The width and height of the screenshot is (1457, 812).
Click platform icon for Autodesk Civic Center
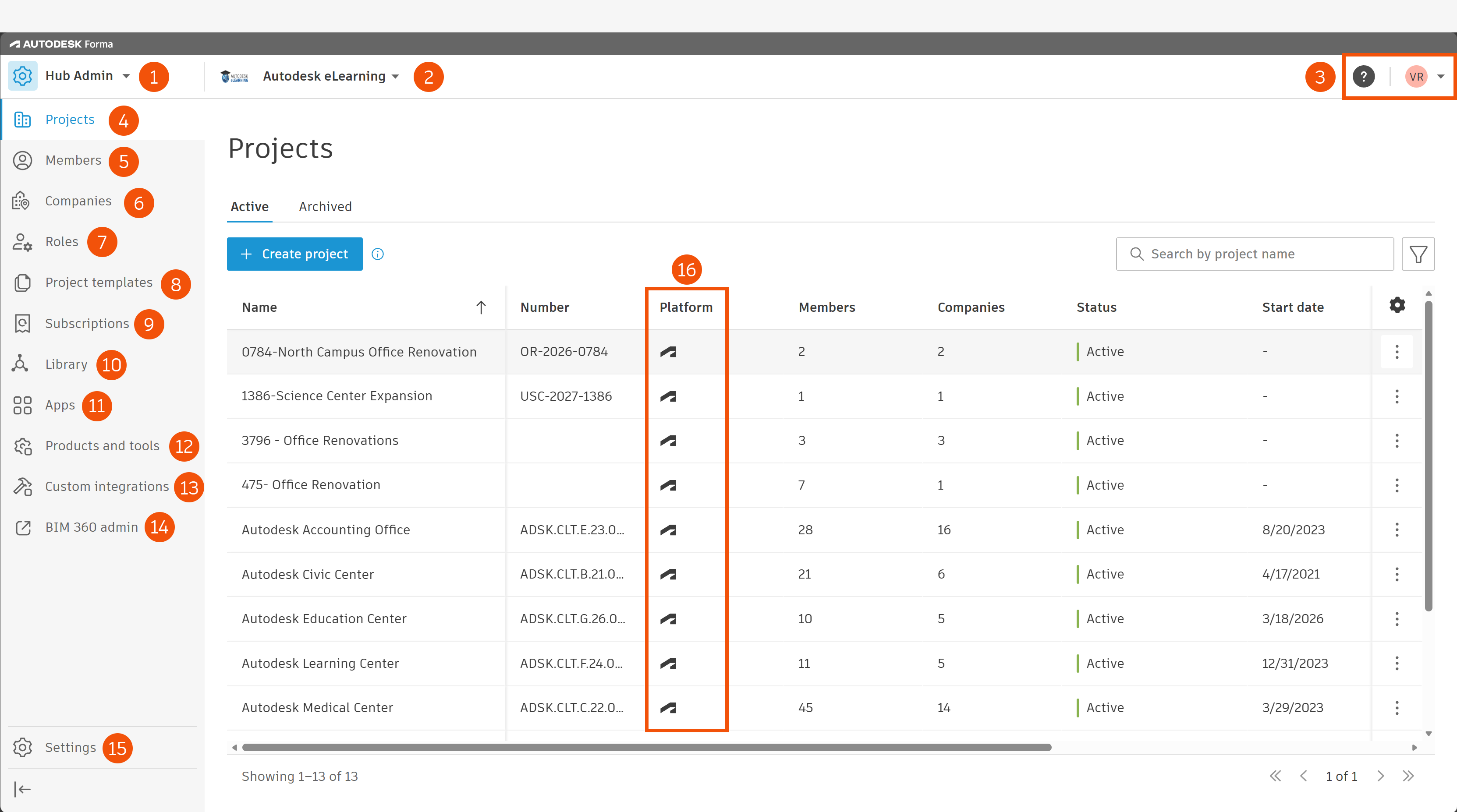coord(668,575)
